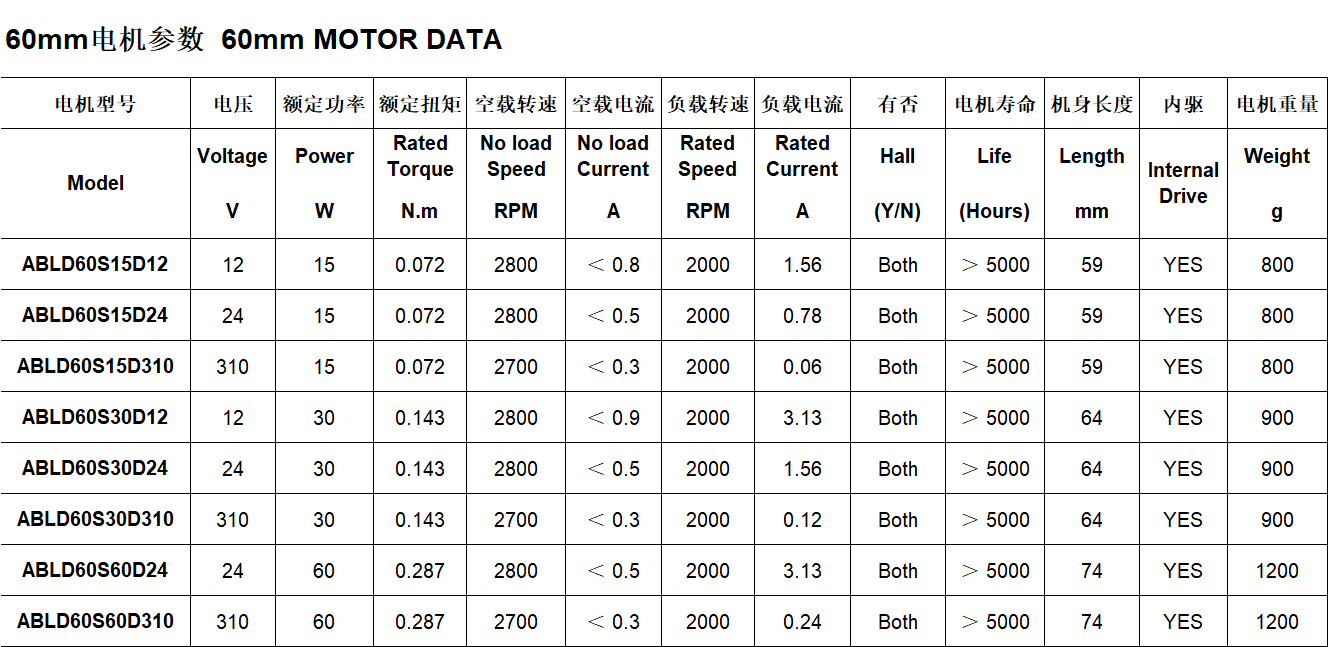Select the ABLD60S60D24 model cell

pos(95,570)
